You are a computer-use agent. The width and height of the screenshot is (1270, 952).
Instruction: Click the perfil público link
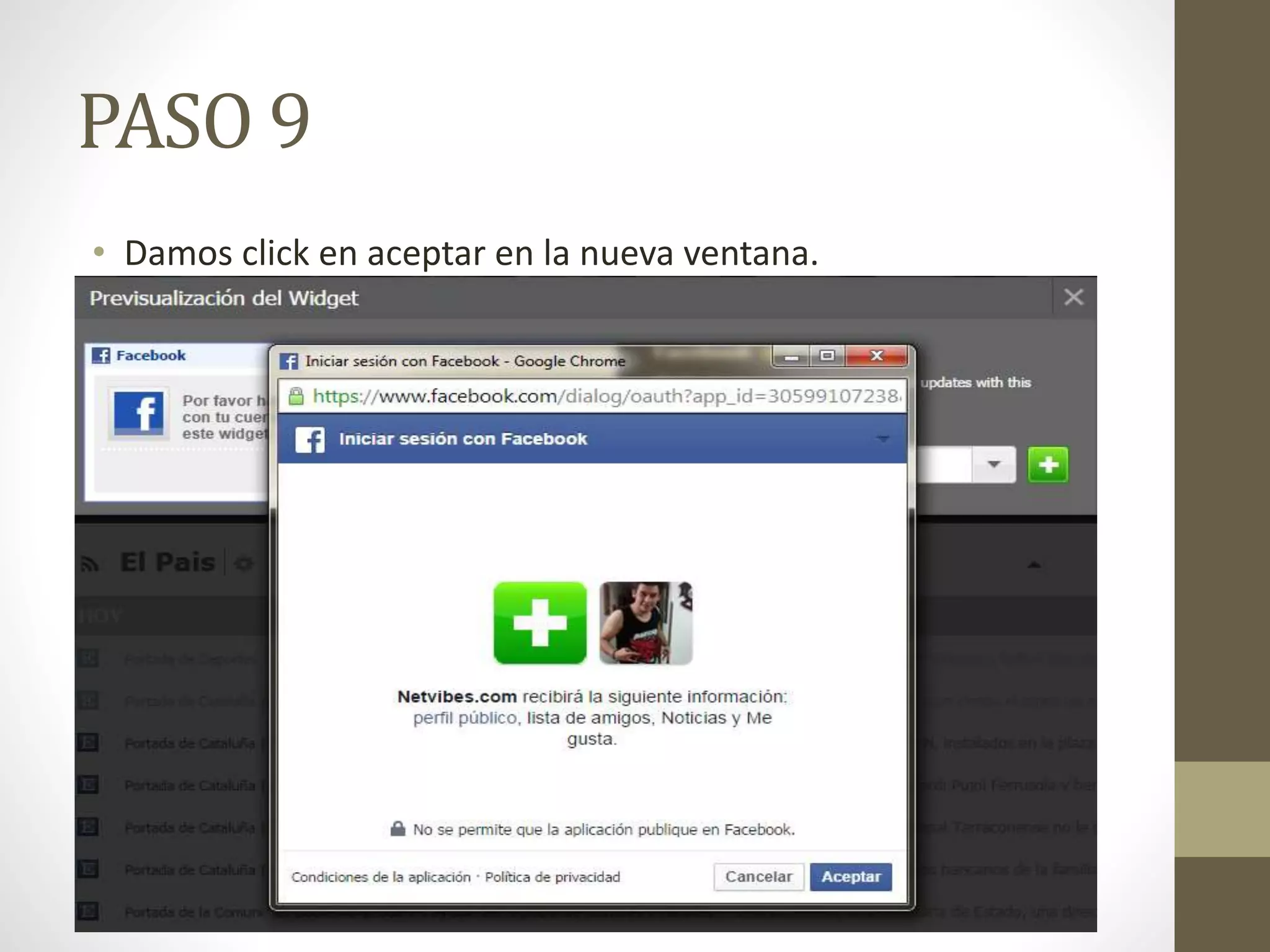[465, 718]
